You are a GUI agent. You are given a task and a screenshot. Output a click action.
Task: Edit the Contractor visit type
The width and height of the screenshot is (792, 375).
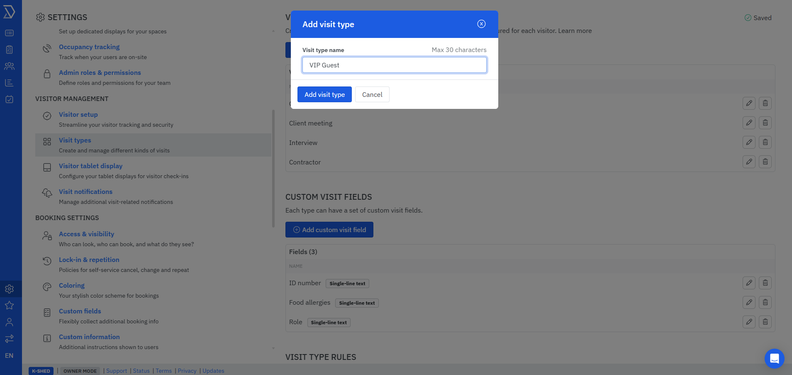pos(749,162)
